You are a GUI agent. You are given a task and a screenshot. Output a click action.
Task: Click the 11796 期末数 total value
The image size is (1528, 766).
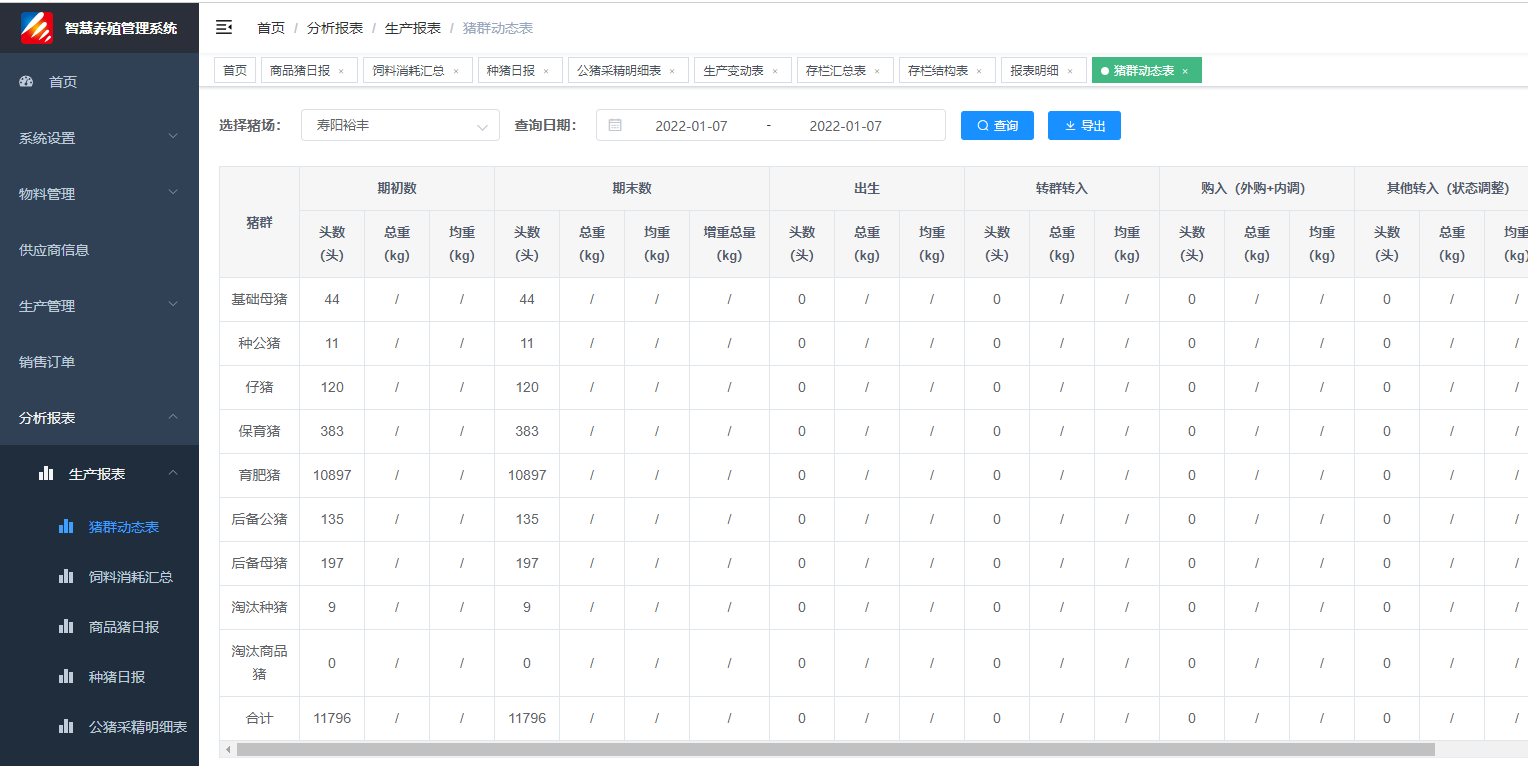pos(527,718)
